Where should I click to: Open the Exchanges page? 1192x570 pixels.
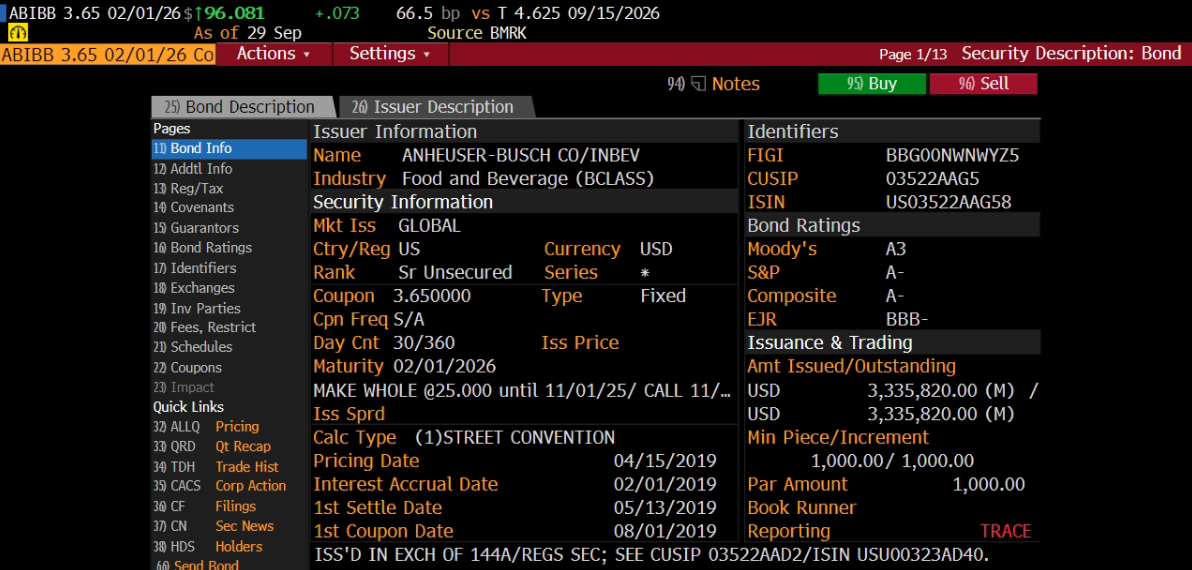click(194, 288)
